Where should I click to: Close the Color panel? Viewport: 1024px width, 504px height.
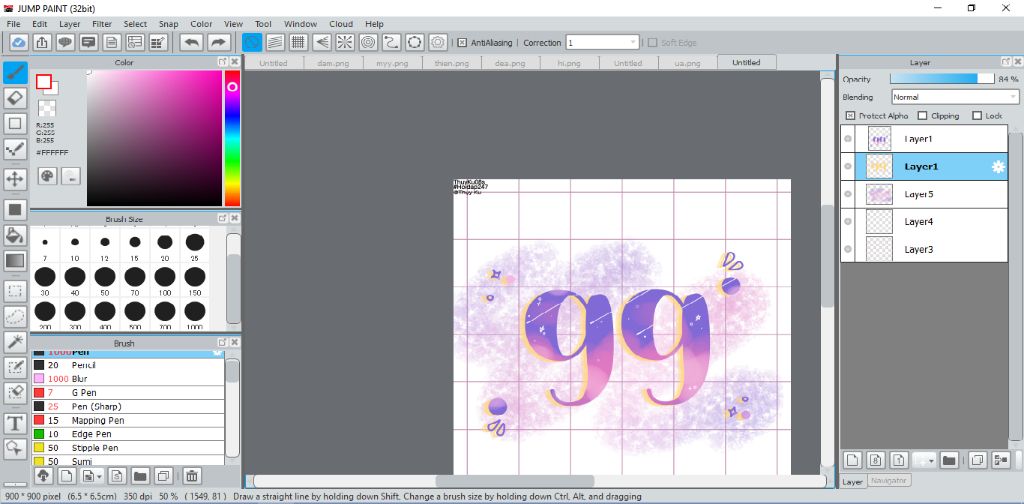[x=234, y=61]
